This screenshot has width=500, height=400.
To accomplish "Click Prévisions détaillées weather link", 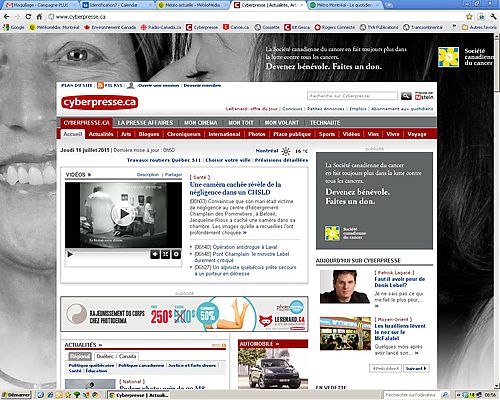I will [x=281, y=160].
